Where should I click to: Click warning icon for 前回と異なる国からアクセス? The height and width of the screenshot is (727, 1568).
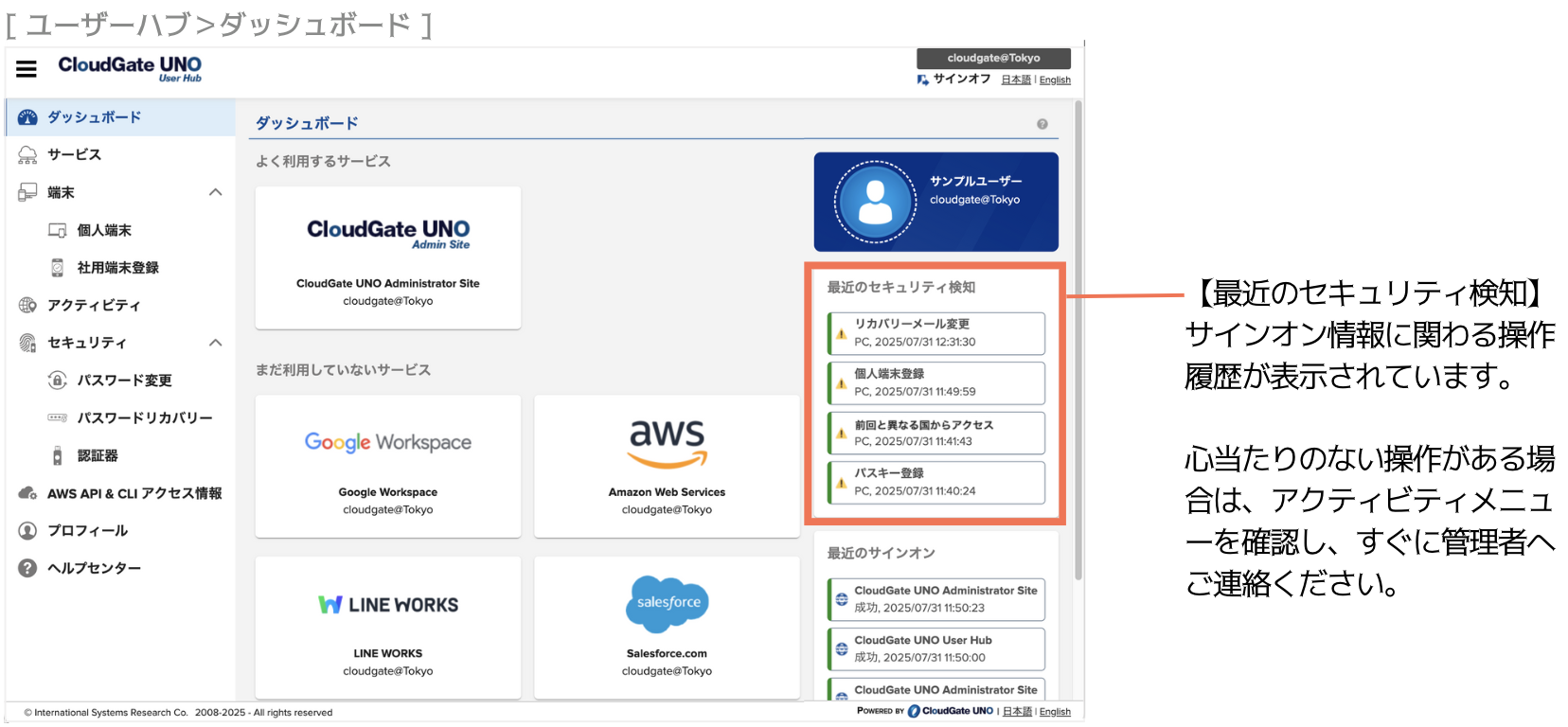841,434
